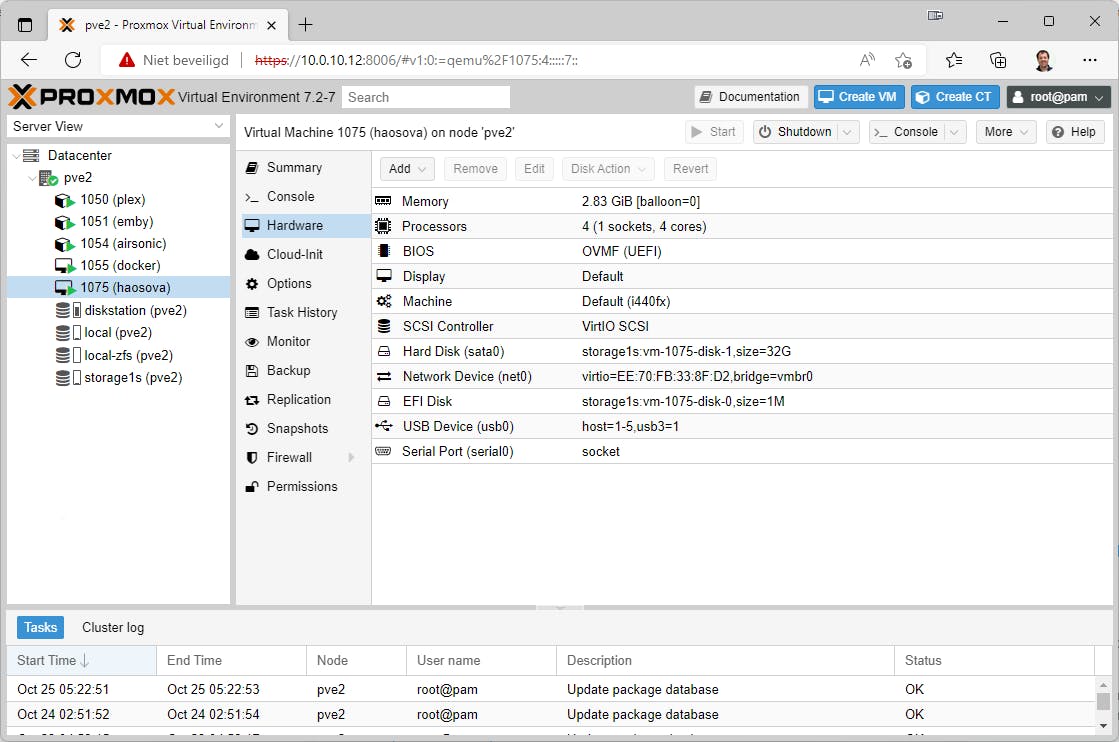Screen dimensions: 1119x742
Task: Click the Start VM button
Action: point(714,132)
